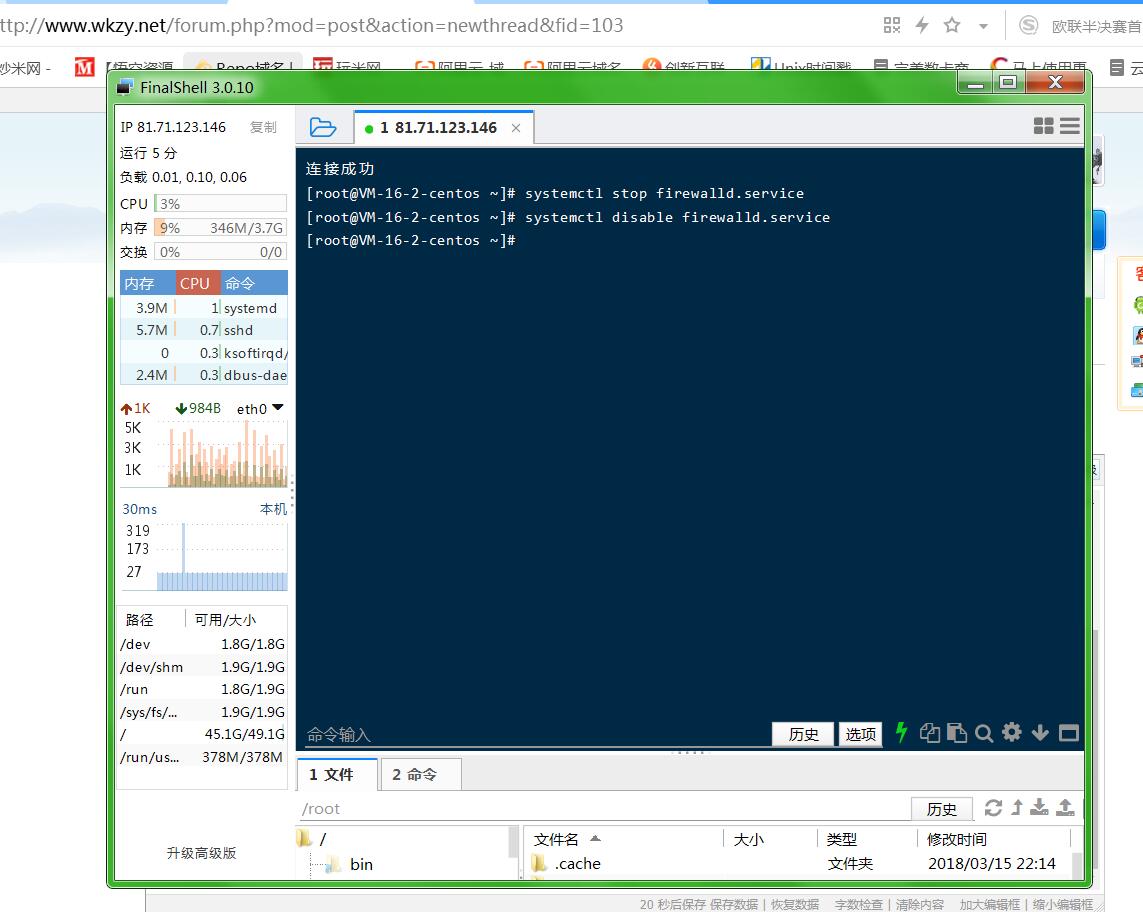Screen dimensions: 1143x912
Task: Click the paste icon in terminal toolbar
Action: point(956,733)
